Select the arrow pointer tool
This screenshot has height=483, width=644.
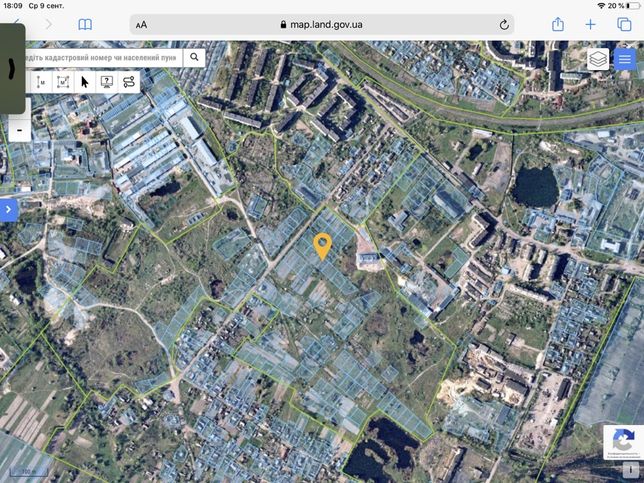click(x=85, y=82)
